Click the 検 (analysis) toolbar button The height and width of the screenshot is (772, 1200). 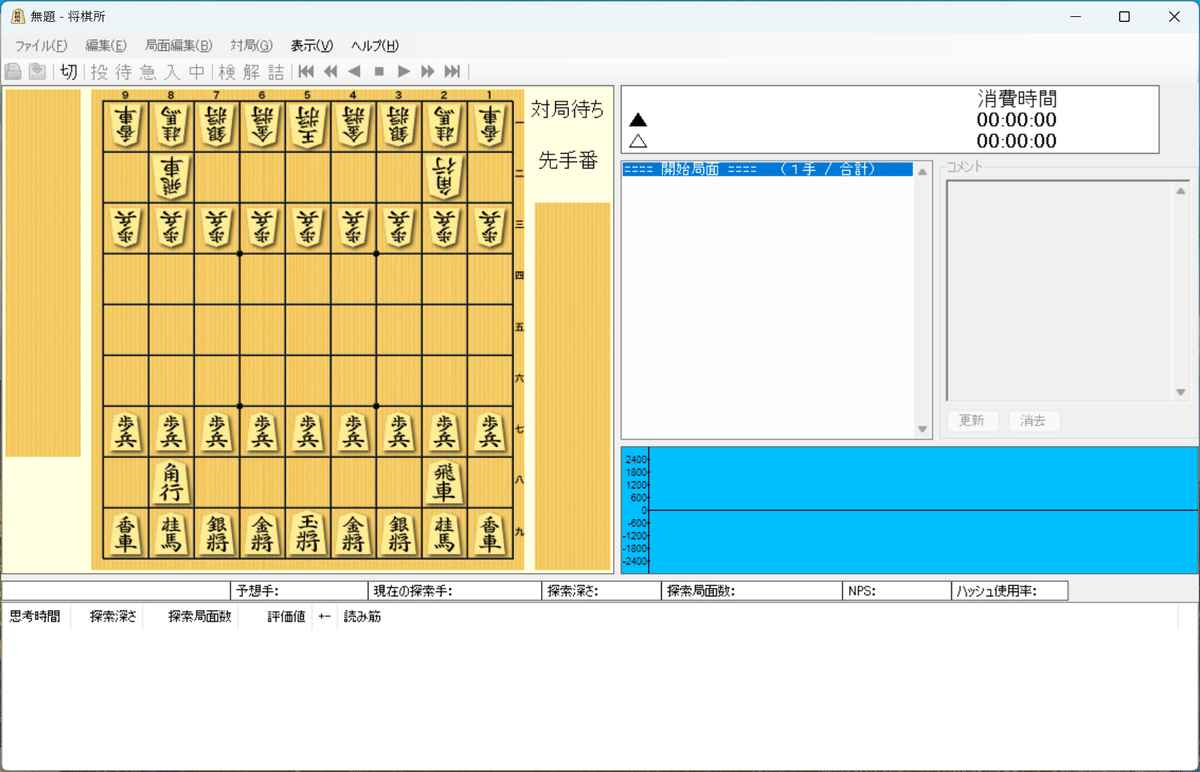227,71
